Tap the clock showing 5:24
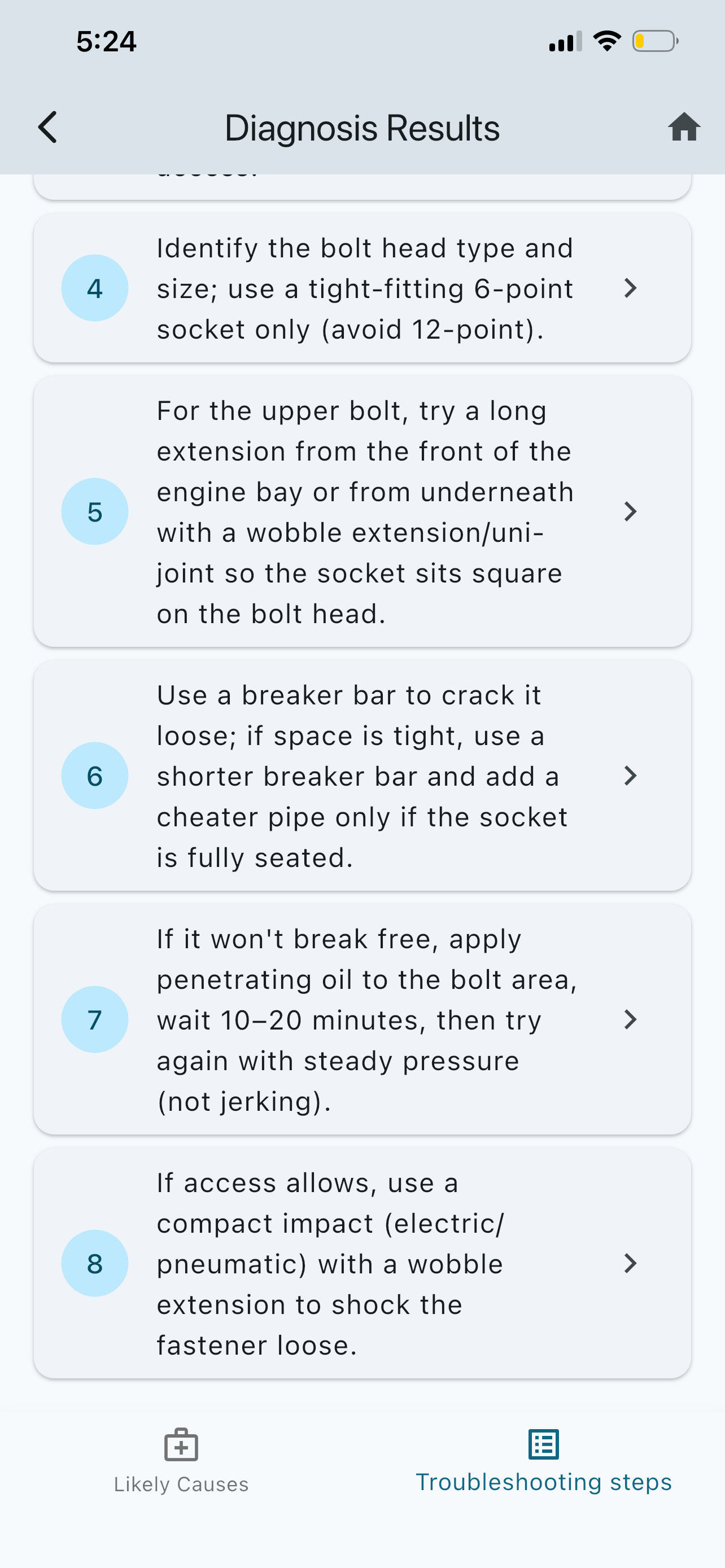 [106, 41]
